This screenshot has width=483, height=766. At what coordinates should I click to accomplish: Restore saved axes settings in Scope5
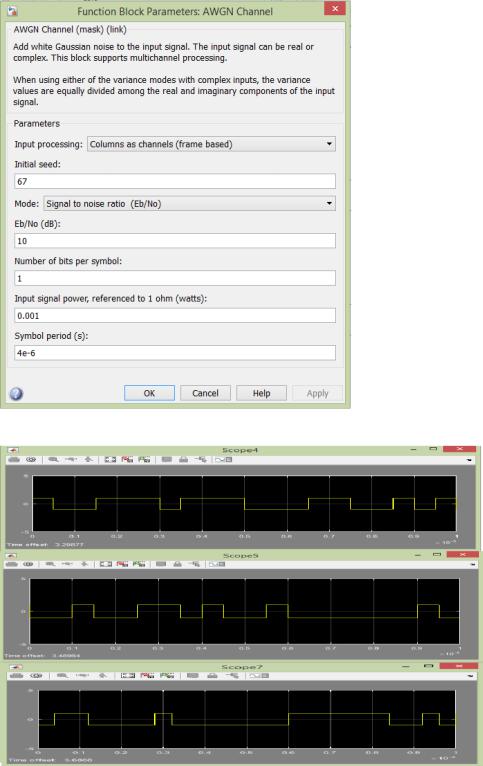tap(139, 564)
